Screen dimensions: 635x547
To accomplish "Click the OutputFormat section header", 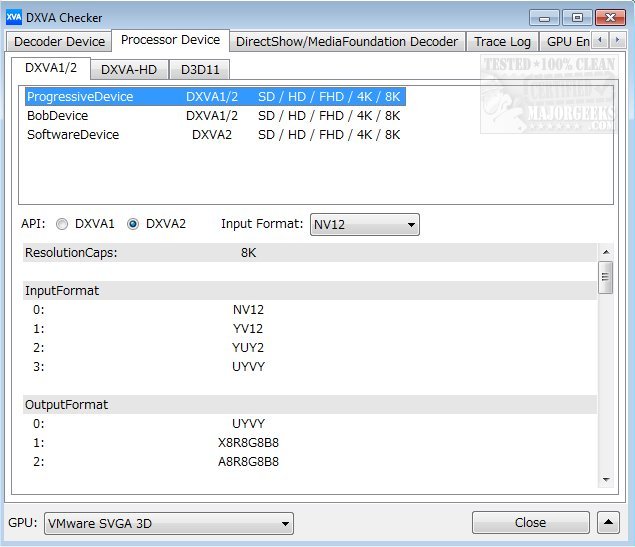I will (310, 404).
